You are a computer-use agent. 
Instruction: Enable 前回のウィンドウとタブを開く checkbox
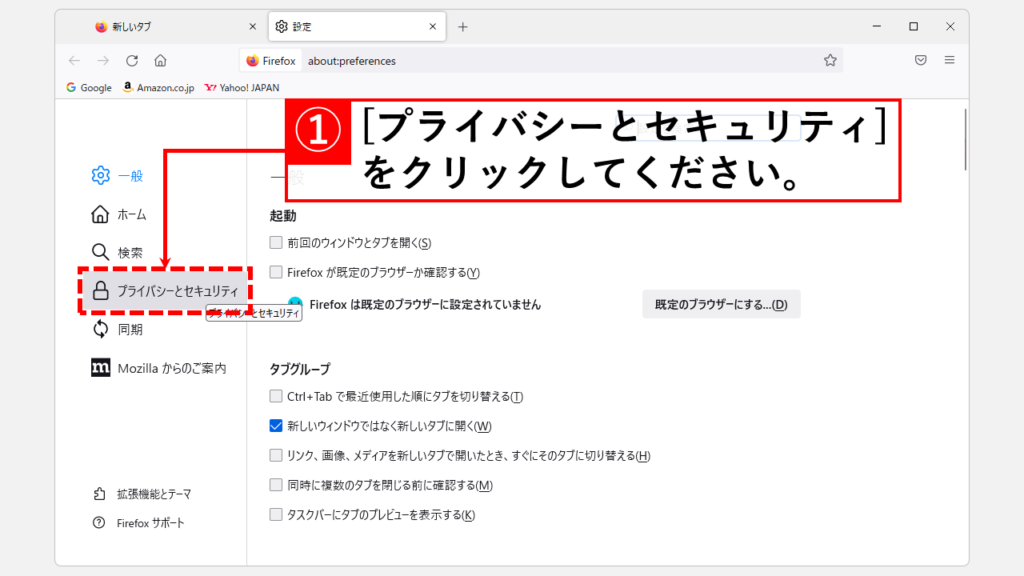pos(276,243)
